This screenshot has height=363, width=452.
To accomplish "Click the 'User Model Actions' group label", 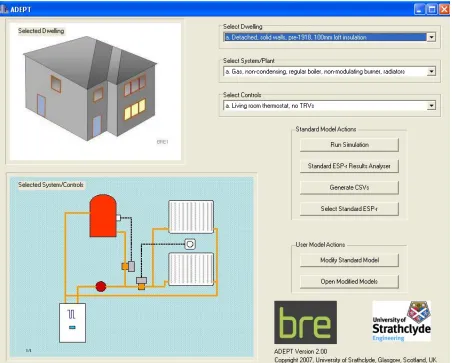I will click(320, 245).
